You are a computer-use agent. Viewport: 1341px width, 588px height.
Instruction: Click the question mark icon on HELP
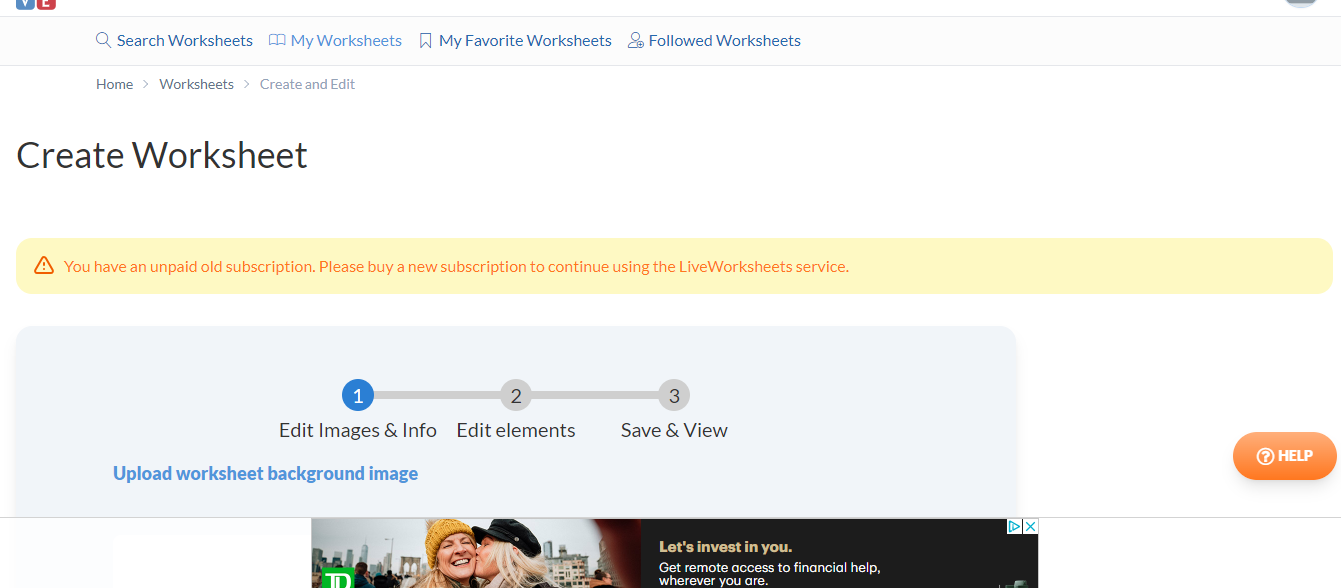click(1265, 456)
